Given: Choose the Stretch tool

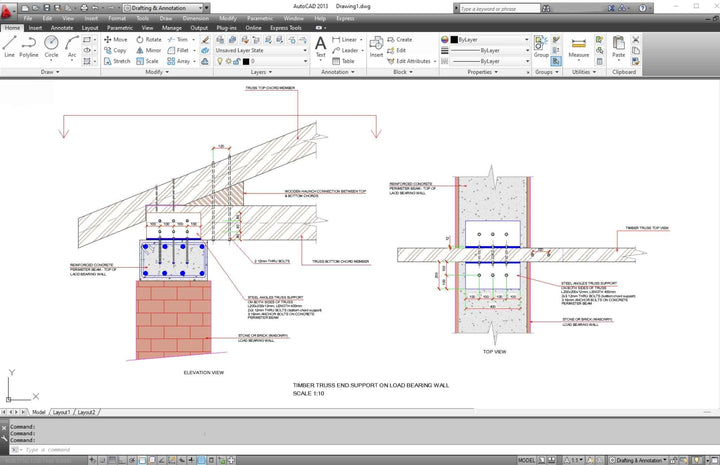Looking at the screenshot, I should [117, 61].
